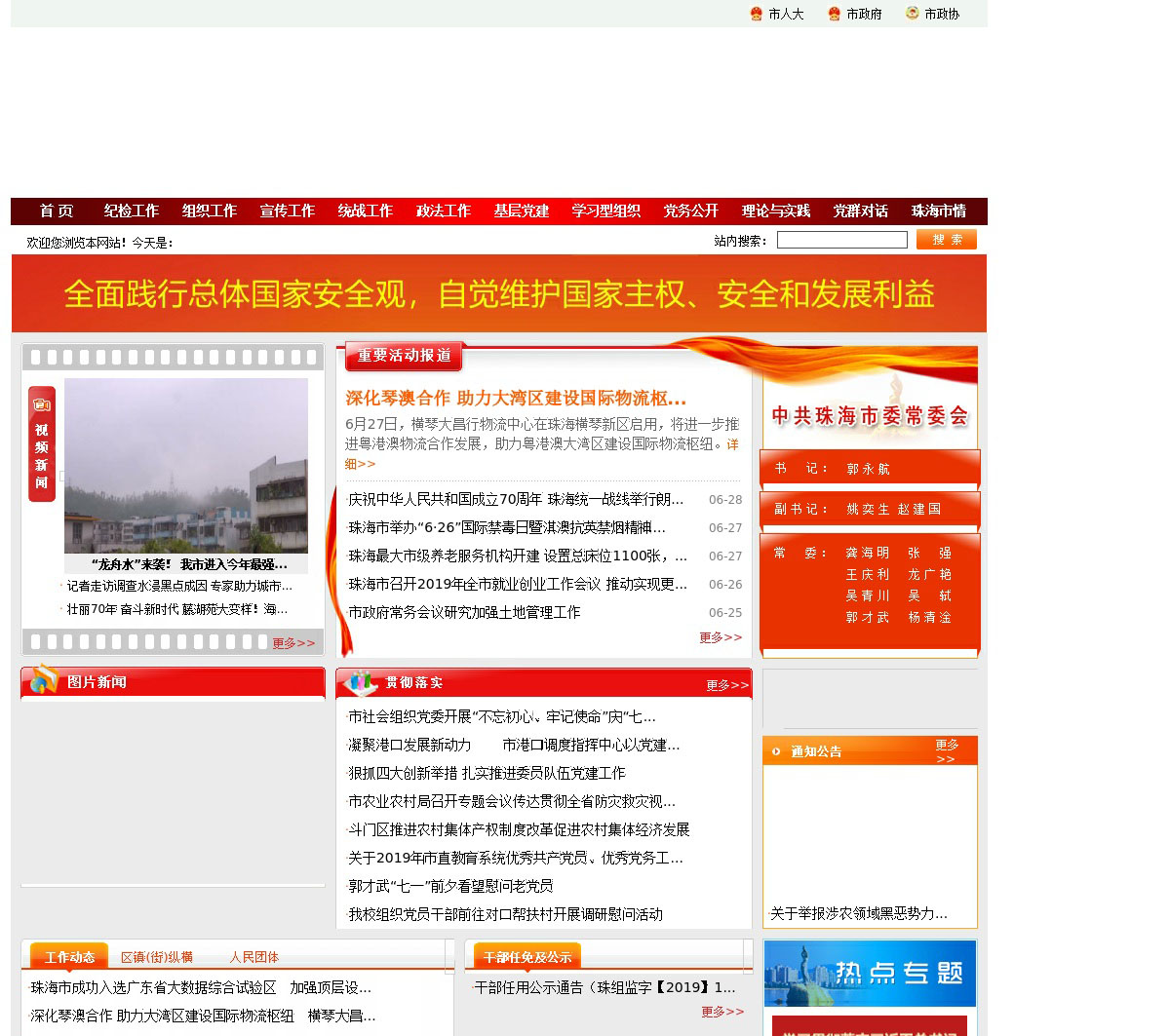Open headline 深化琴澳合作 助力大湾区建设国际物流枢

click(x=516, y=398)
